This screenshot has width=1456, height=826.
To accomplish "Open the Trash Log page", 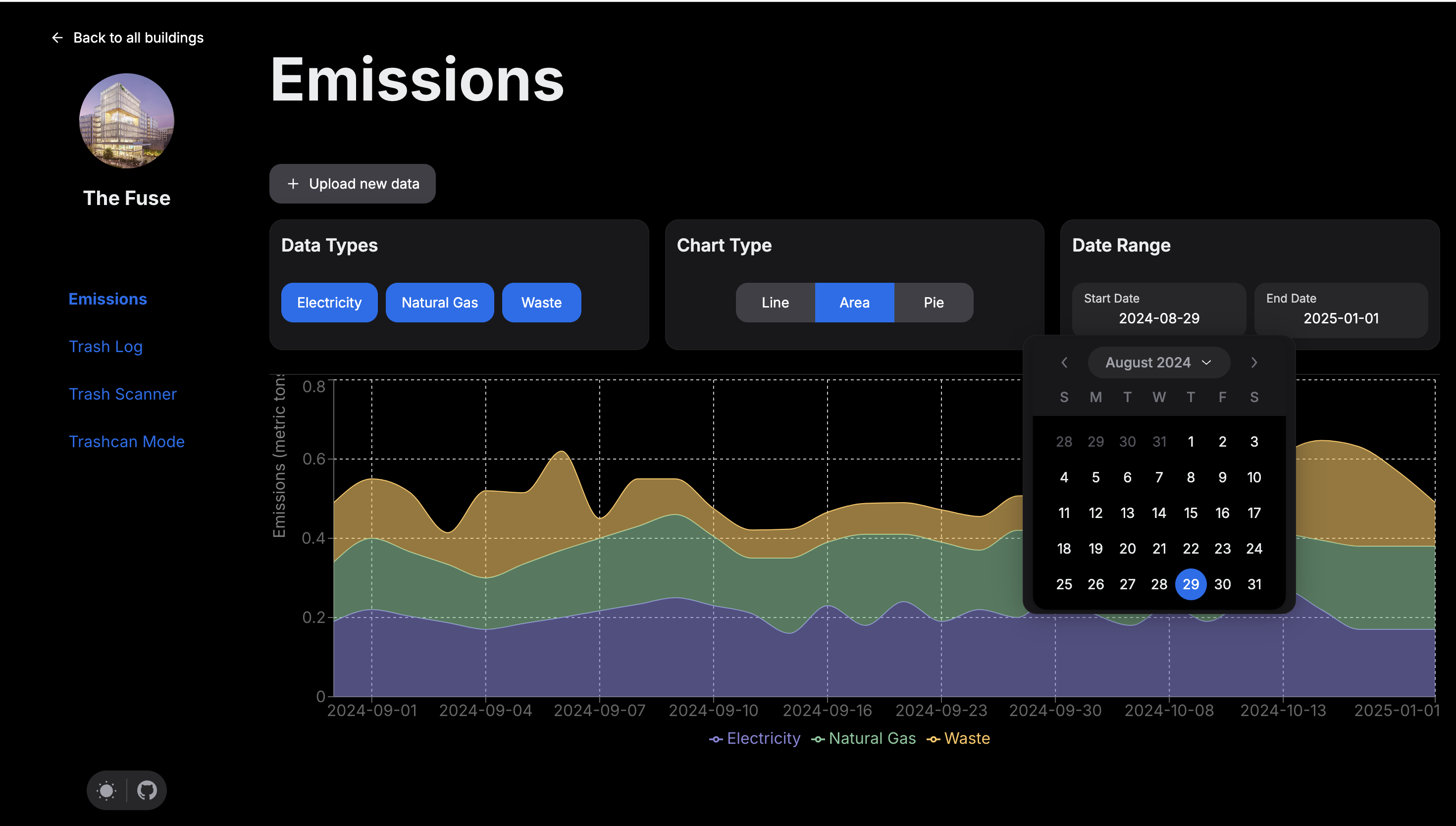I will point(105,347).
